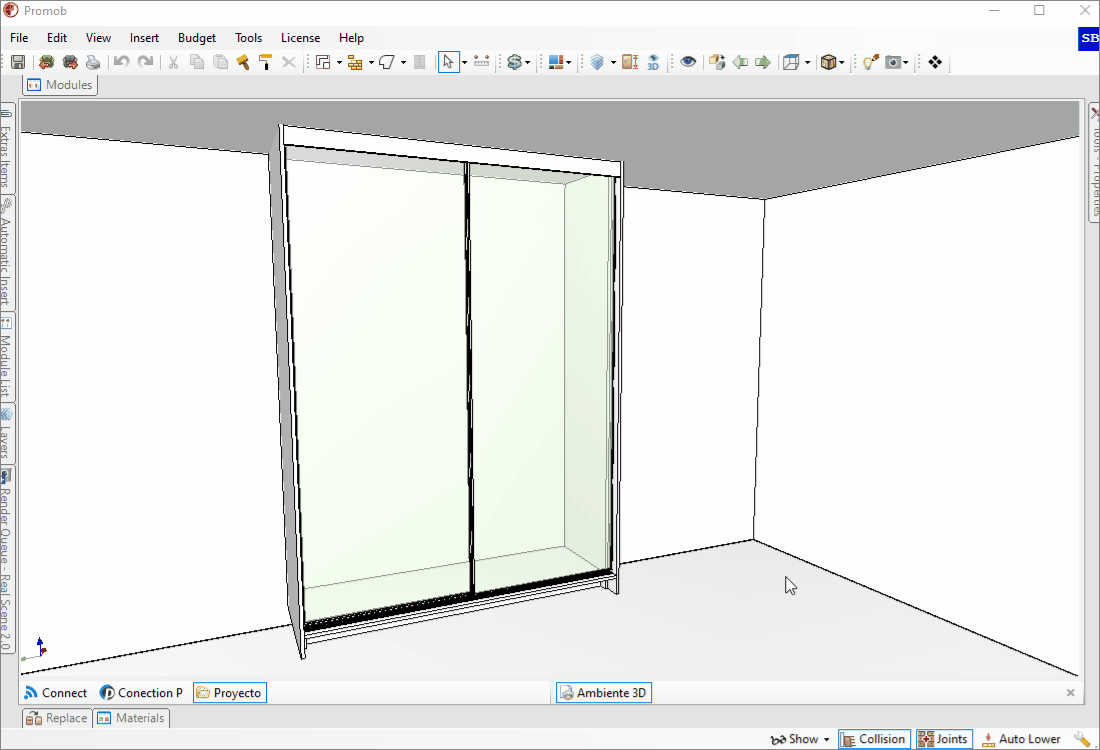The height and width of the screenshot is (750, 1100).
Task: Click the left green arrow icon
Action: pyautogui.click(x=740, y=62)
